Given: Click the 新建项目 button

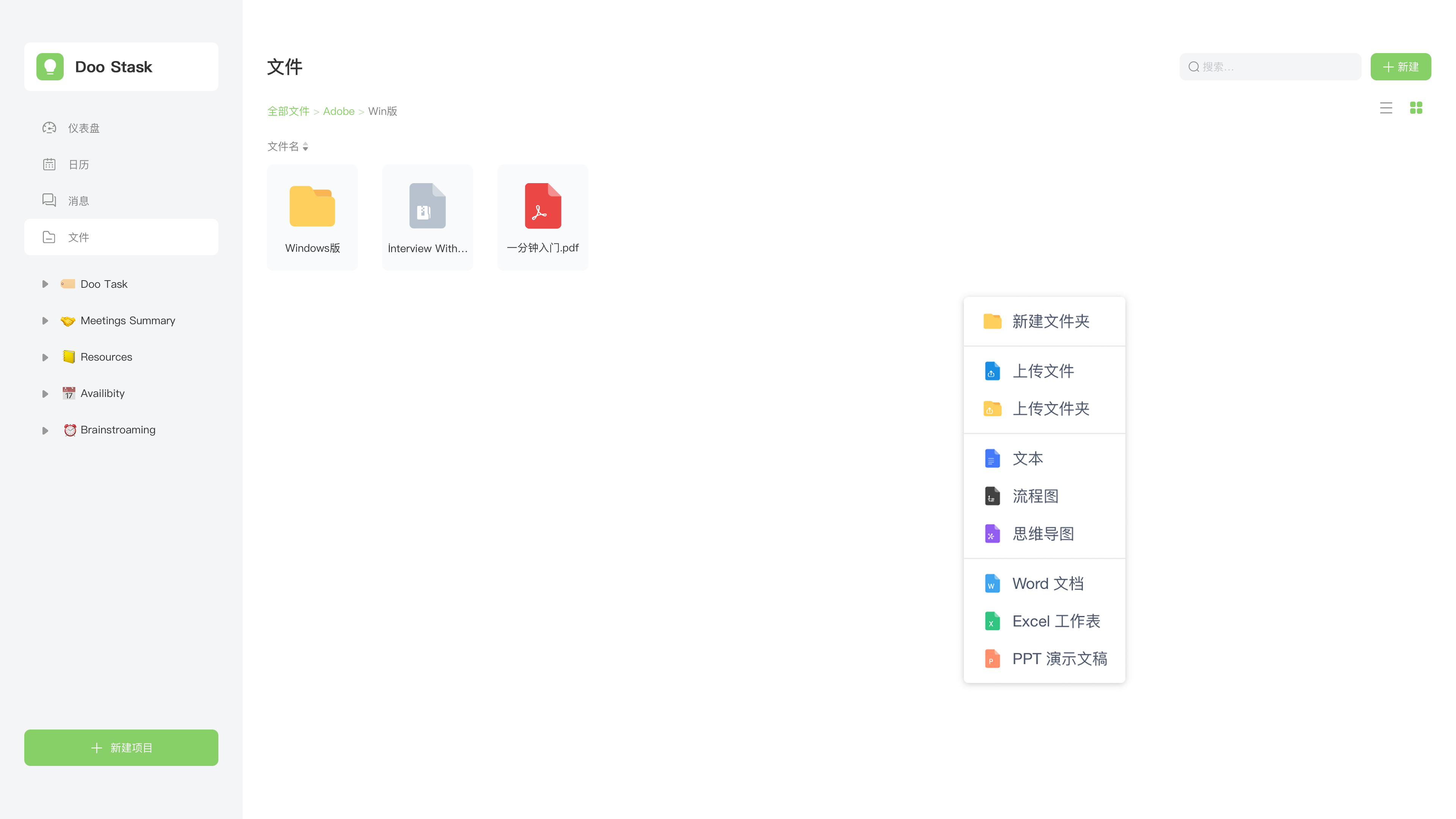Looking at the screenshot, I should (121, 747).
